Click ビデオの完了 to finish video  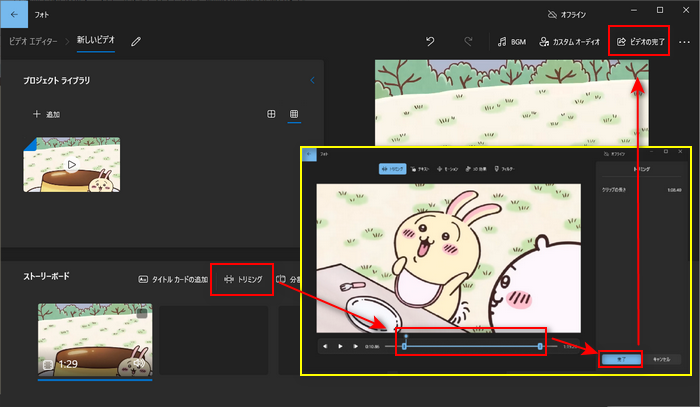[640, 42]
